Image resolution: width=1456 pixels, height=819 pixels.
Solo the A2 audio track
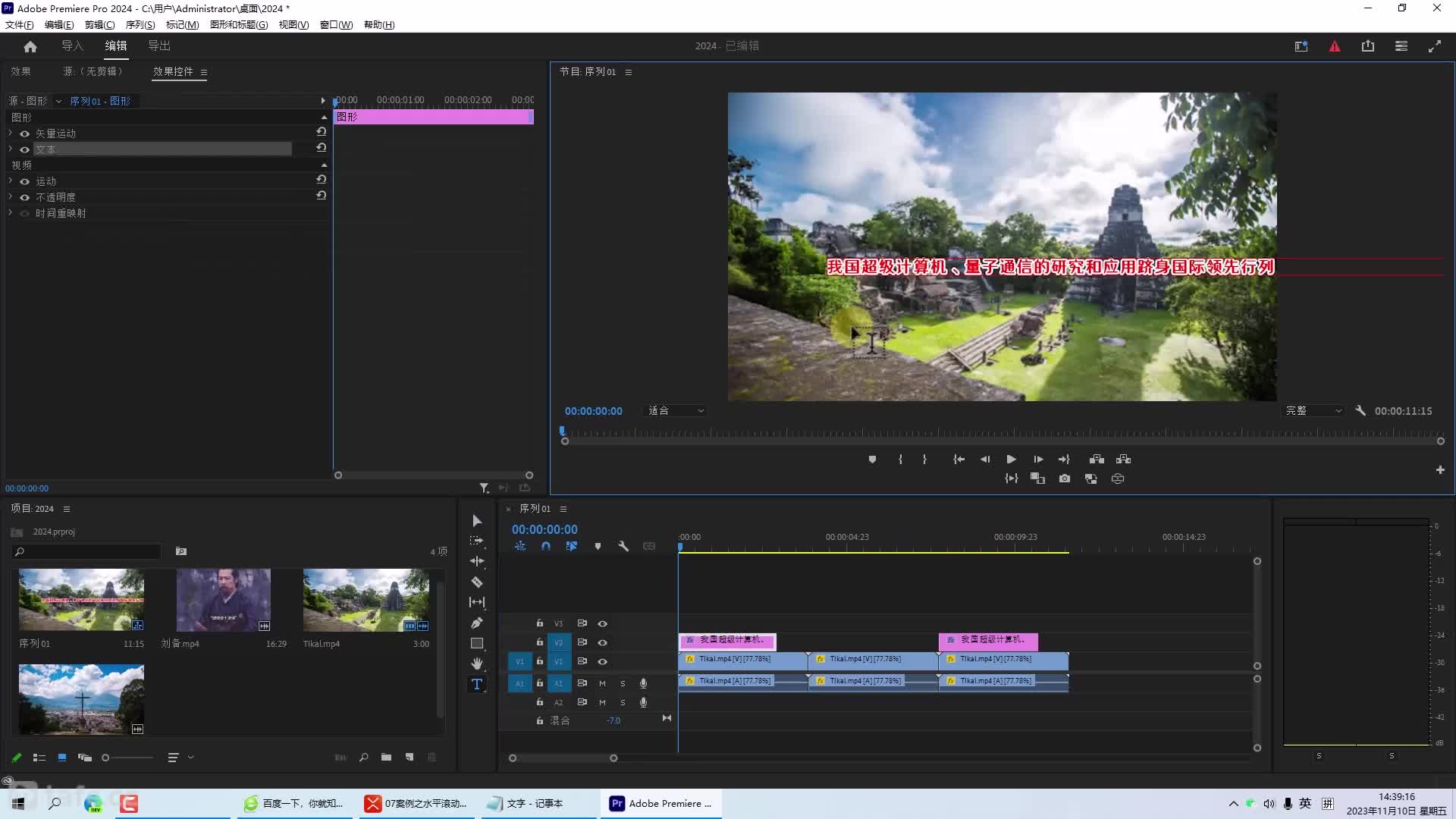click(x=623, y=702)
